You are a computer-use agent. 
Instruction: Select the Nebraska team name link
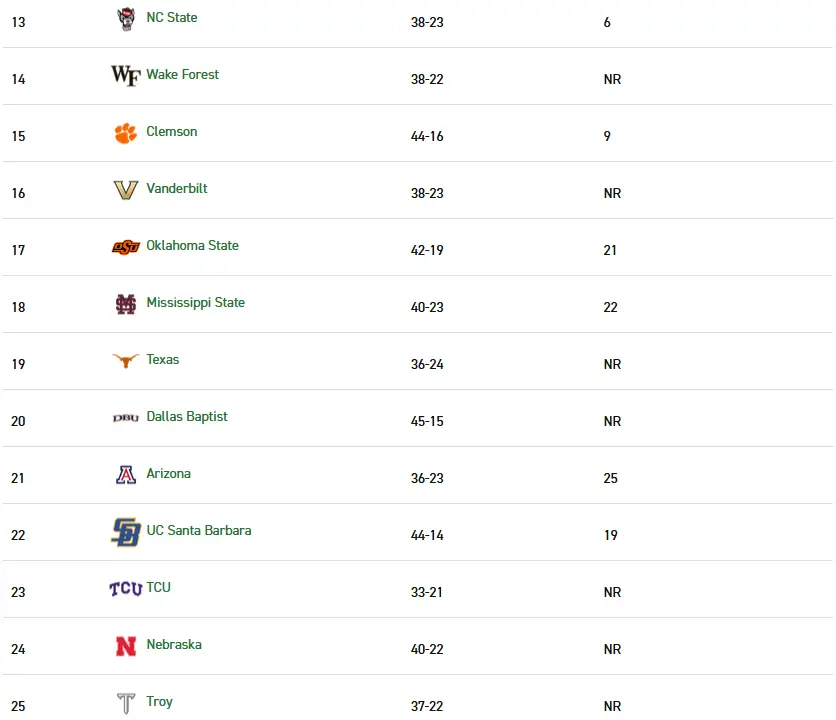[x=174, y=644]
